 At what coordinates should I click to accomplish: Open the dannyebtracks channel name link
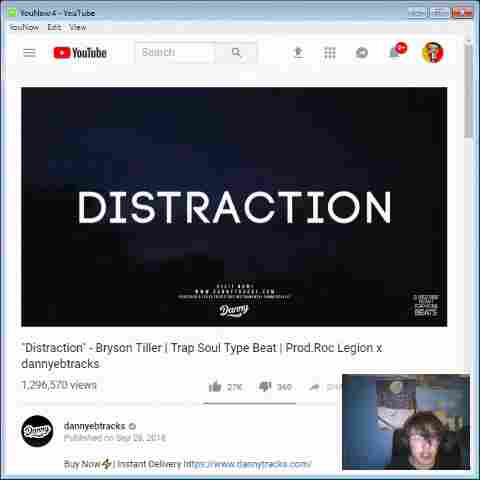tap(94, 426)
